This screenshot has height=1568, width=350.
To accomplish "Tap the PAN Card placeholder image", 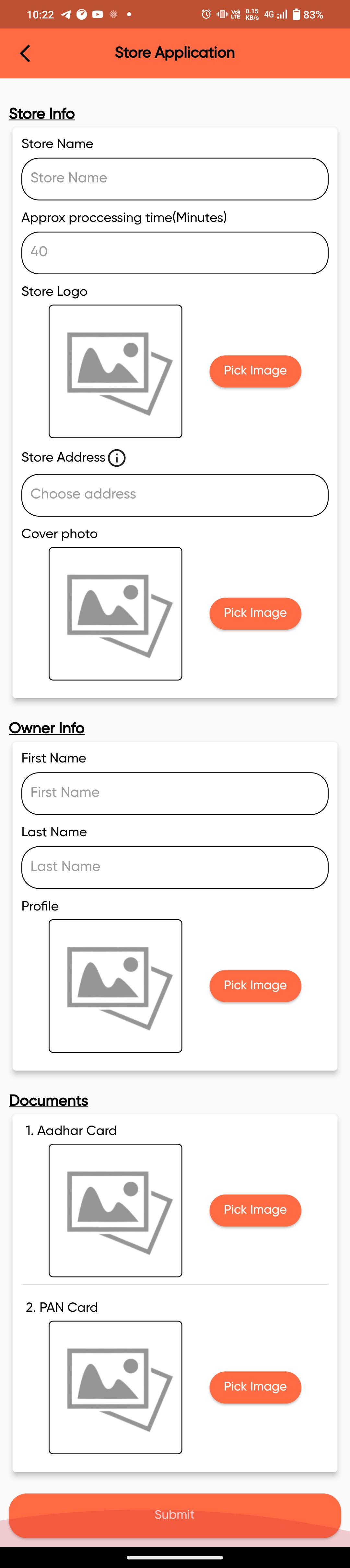I will pos(116,1387).
